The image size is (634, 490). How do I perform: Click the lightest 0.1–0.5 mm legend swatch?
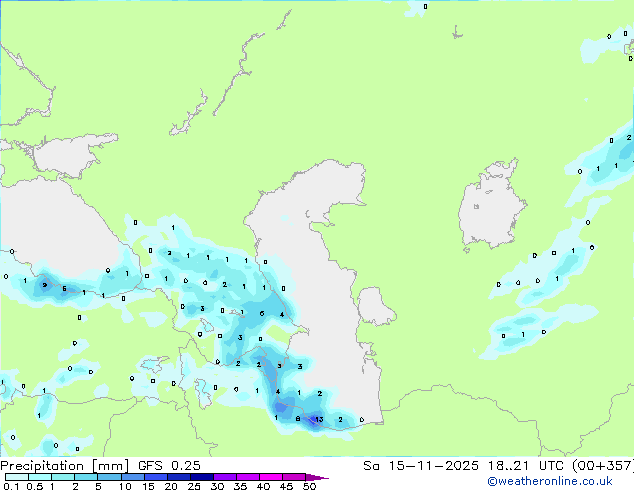tap(17, 477)
